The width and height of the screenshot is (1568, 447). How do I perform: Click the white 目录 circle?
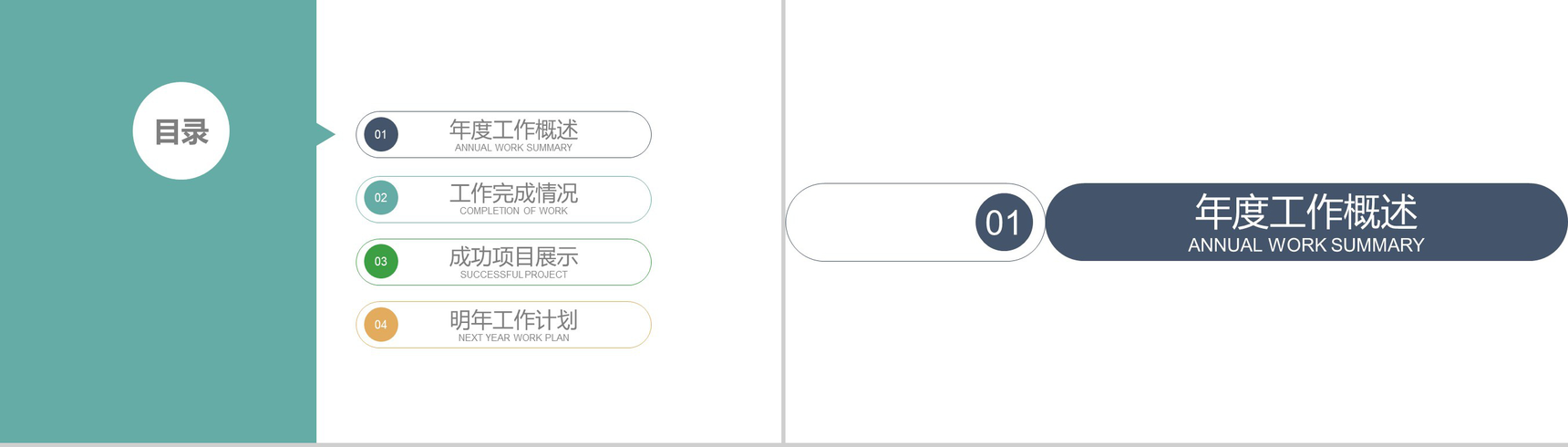coord(181,130)
